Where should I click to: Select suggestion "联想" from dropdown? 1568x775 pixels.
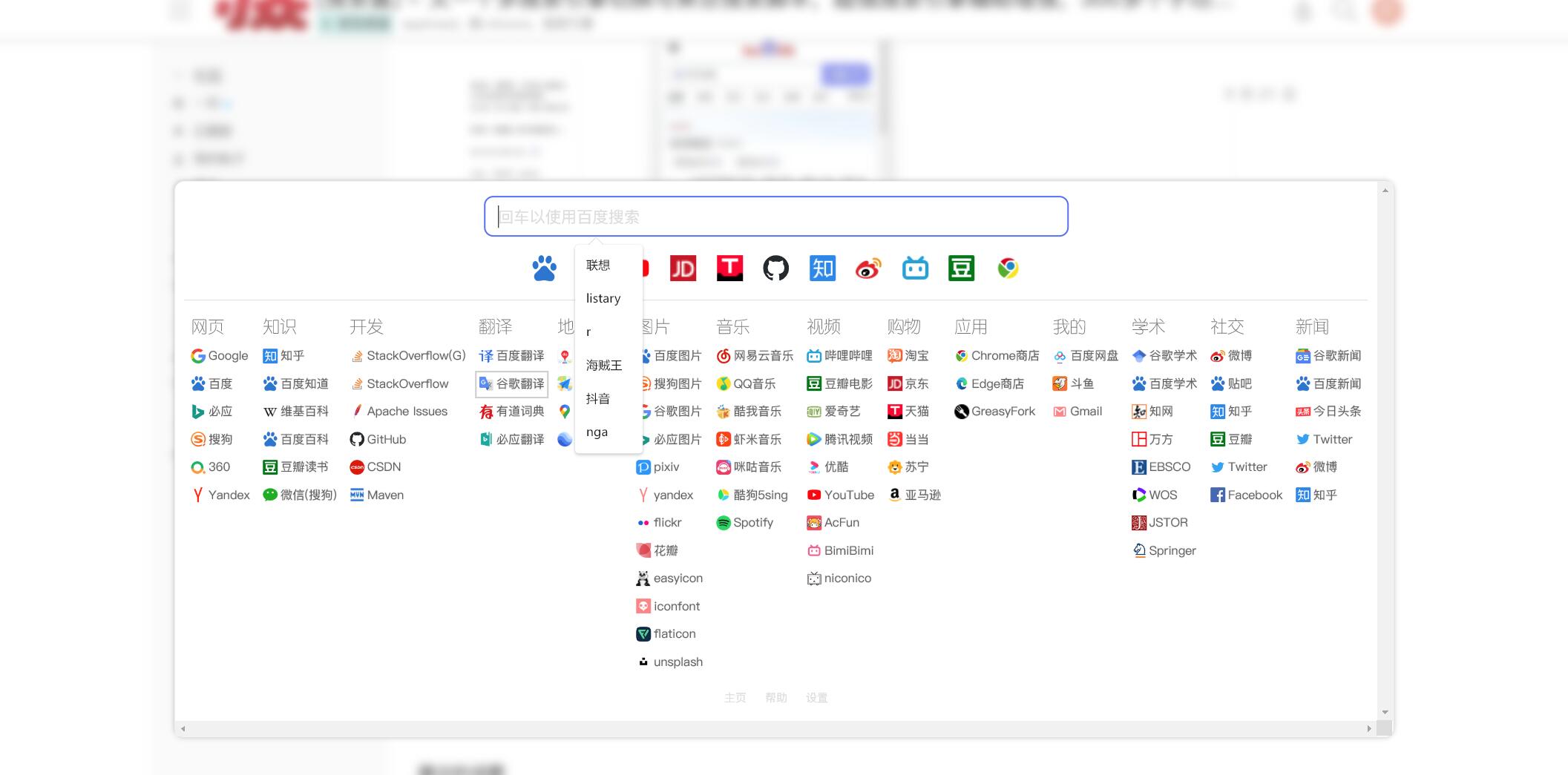[598, 265]
